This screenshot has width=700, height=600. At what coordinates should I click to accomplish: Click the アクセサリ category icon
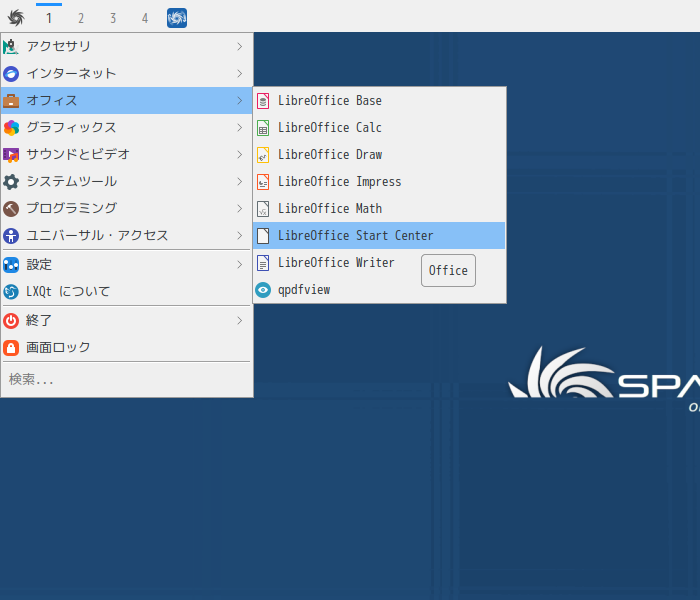point(11,46)
